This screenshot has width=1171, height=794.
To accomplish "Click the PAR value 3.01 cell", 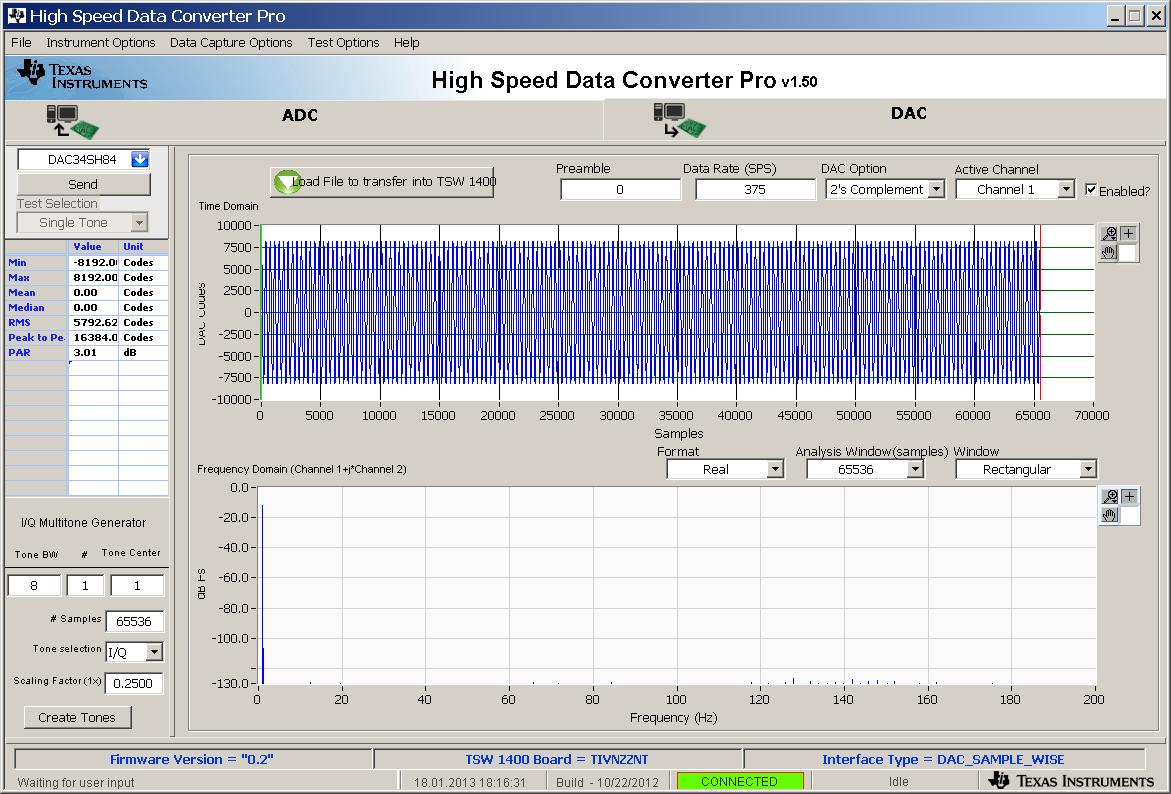I will [93, 352].
